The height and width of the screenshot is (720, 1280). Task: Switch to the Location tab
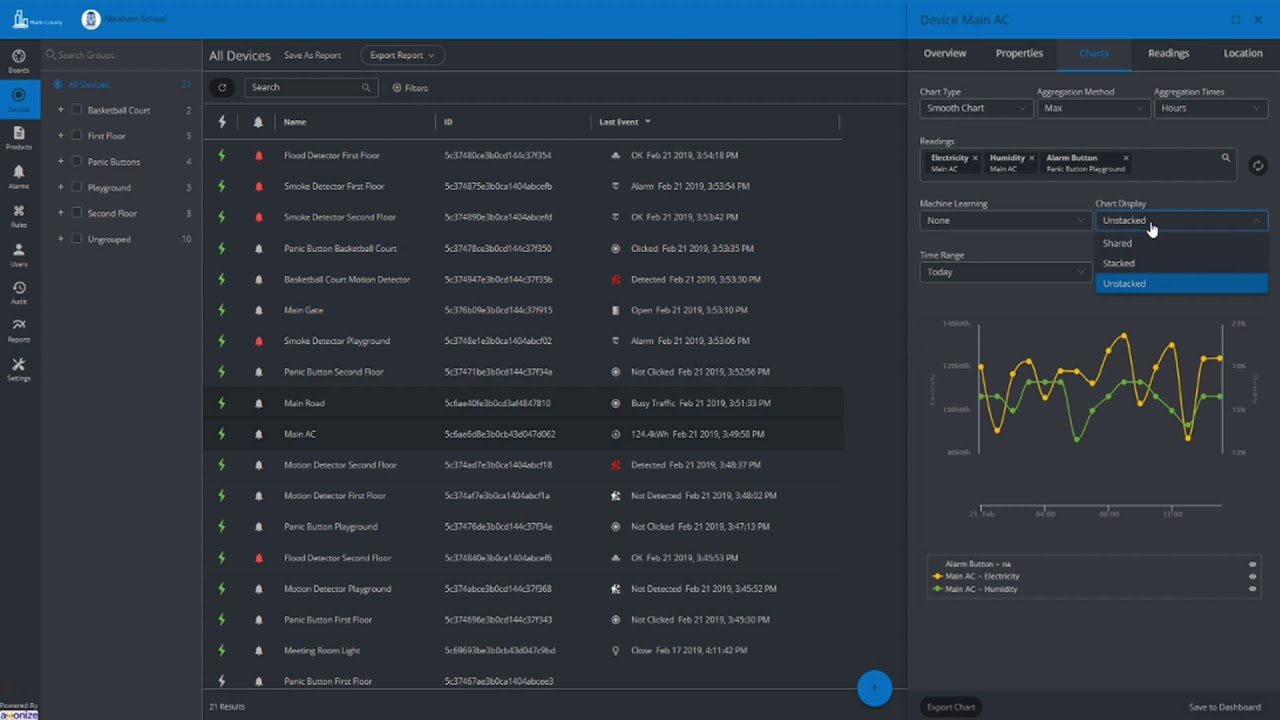click(x=1243, y=54)
